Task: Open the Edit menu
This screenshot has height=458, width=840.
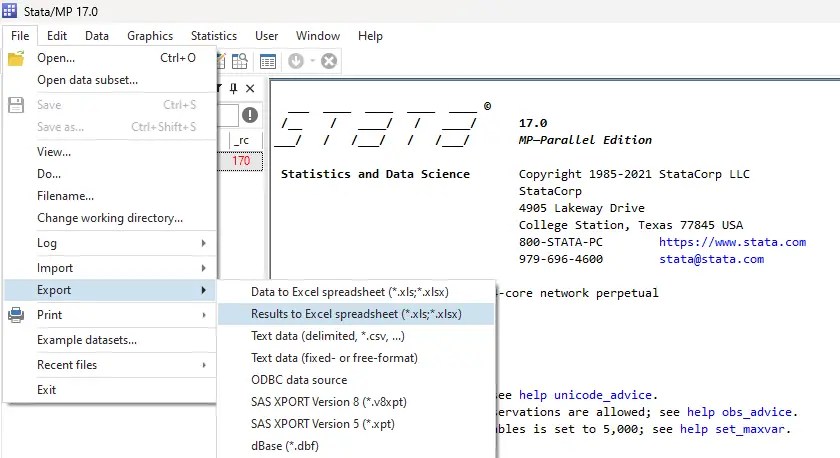Action: click(57, 36)
